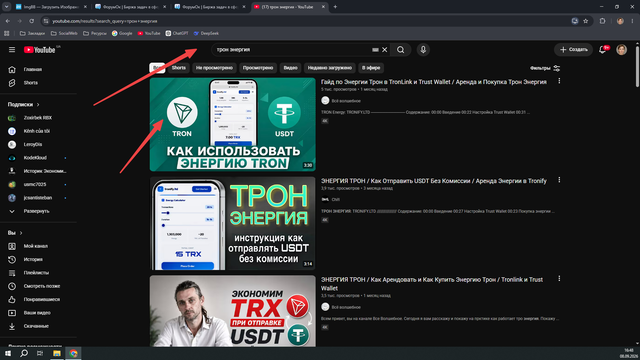Open the on-screen keyboard icon in search box

tap(375, 50)
